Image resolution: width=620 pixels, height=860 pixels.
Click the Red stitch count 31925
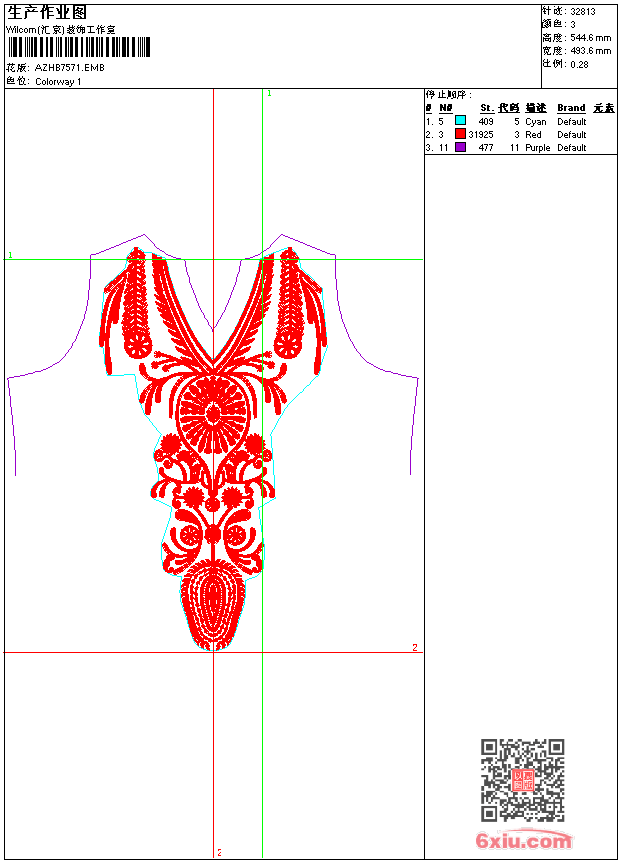coord(481,135)
